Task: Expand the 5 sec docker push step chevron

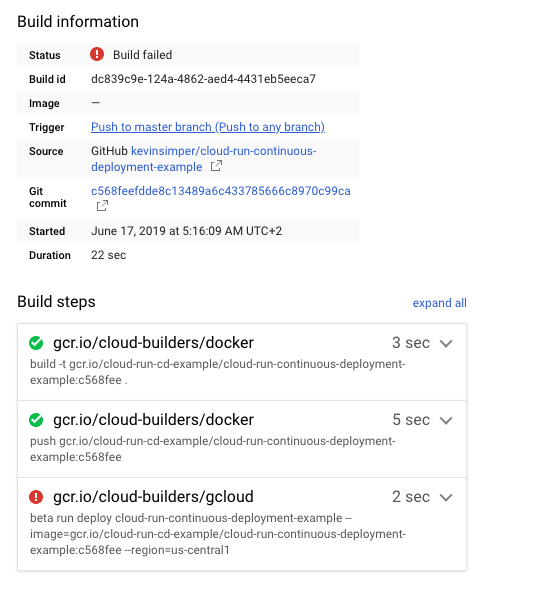Action: tap(446, 420)
